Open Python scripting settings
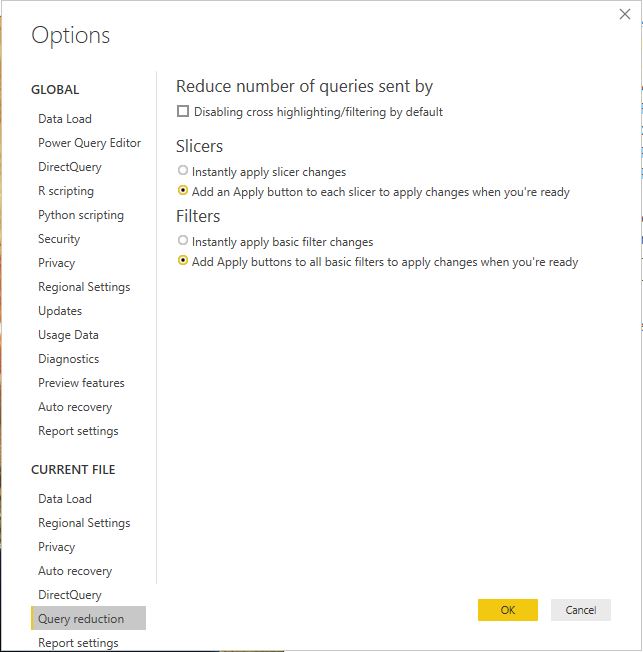 pos(81,215)
